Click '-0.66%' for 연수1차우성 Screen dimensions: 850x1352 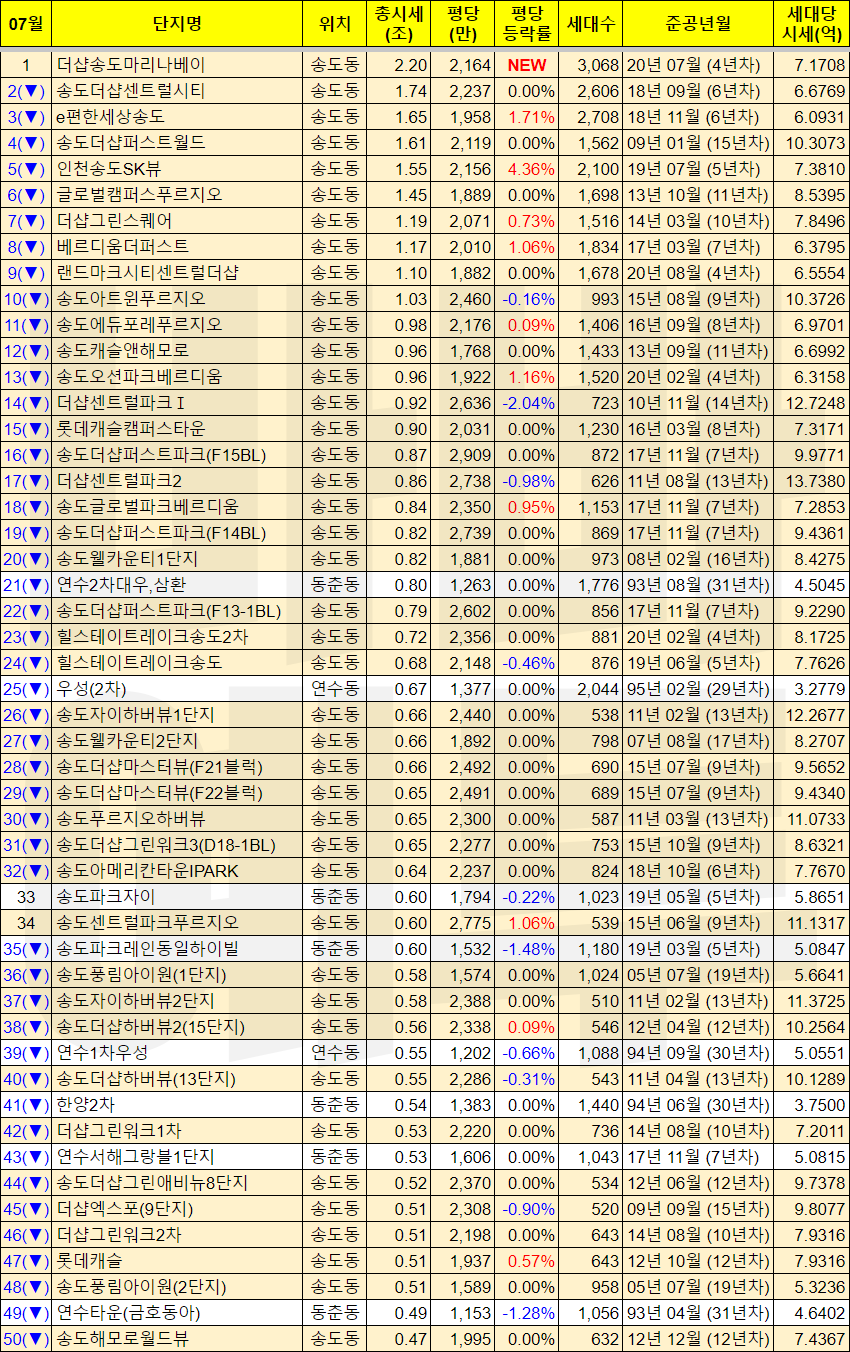pos(530,1053)
